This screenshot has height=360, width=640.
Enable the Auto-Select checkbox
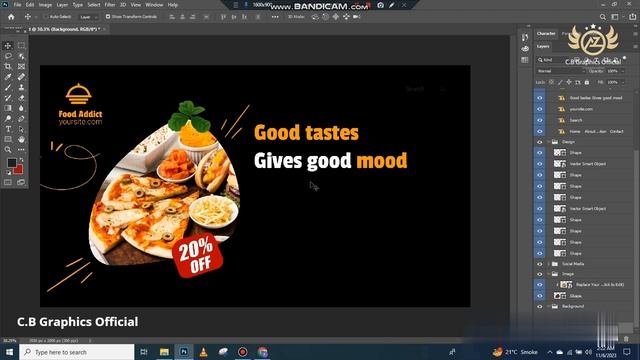46,17
